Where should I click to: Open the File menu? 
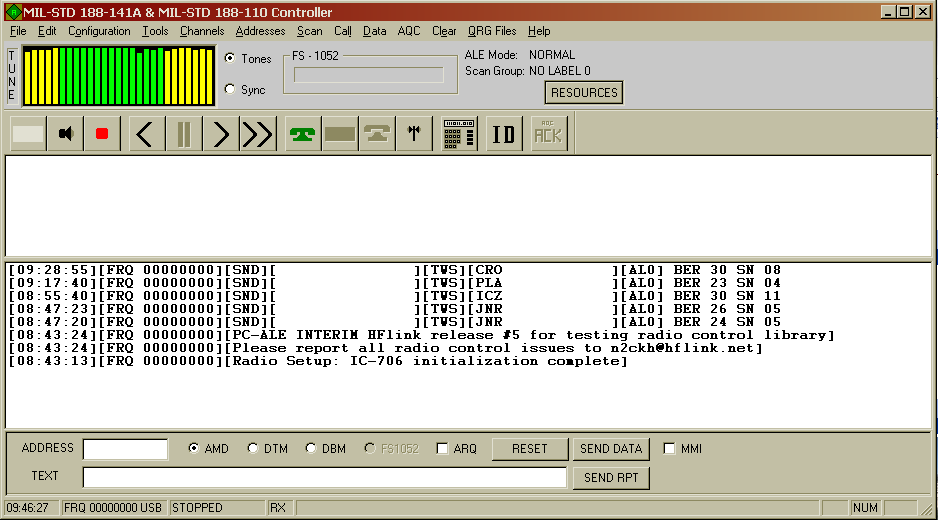tap(18, 31)
